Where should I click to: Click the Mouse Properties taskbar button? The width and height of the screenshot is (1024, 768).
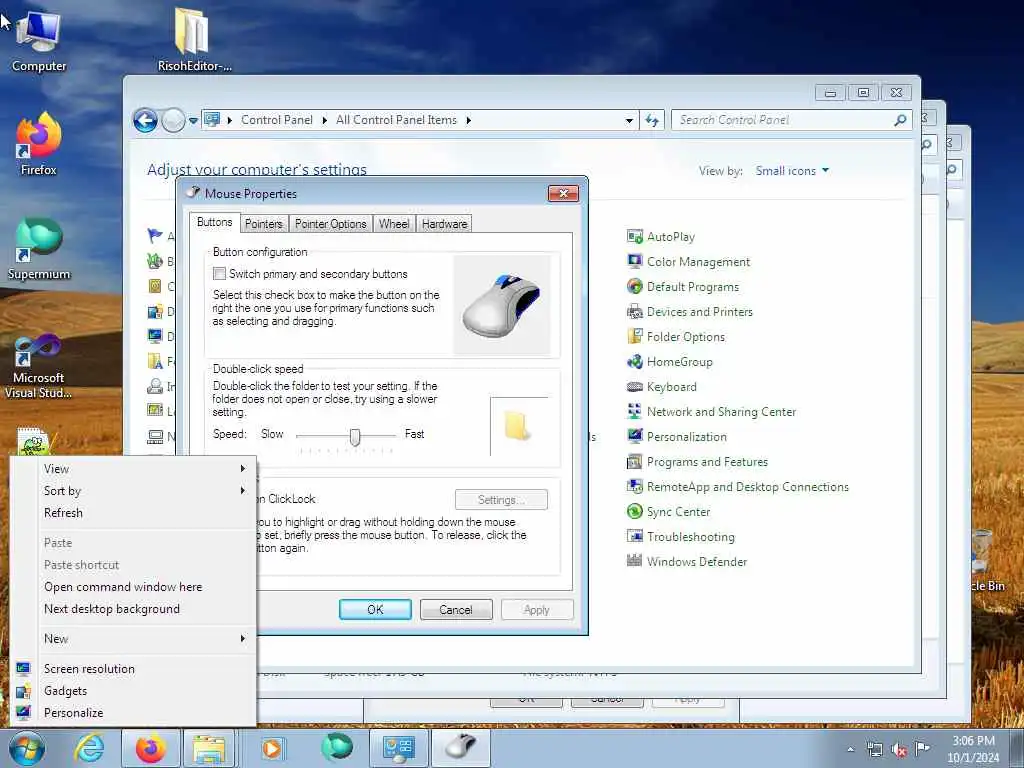(x=461, y=748)
